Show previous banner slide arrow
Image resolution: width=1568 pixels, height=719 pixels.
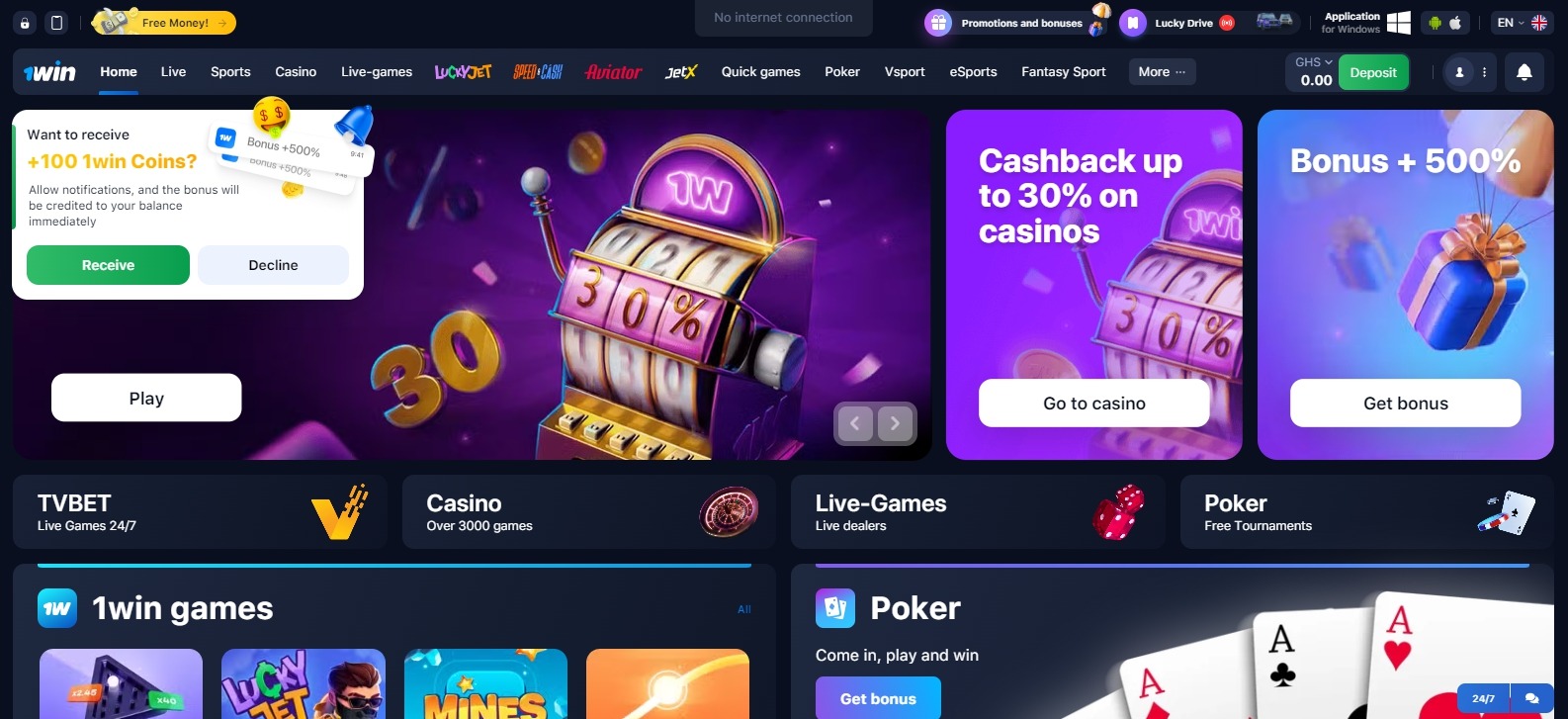click(855, 423)
